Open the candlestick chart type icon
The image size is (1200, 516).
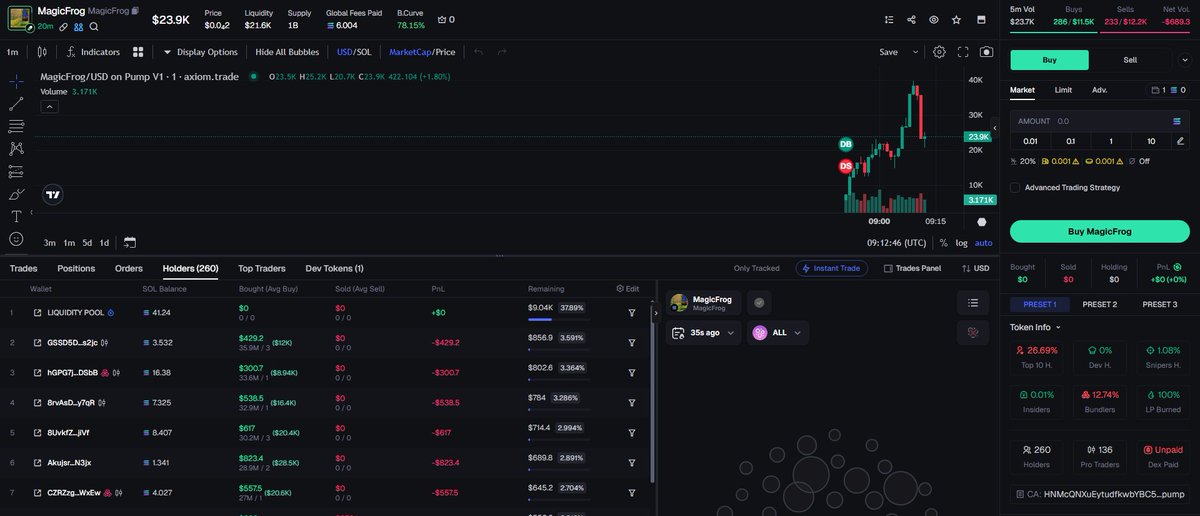point(42,52)
